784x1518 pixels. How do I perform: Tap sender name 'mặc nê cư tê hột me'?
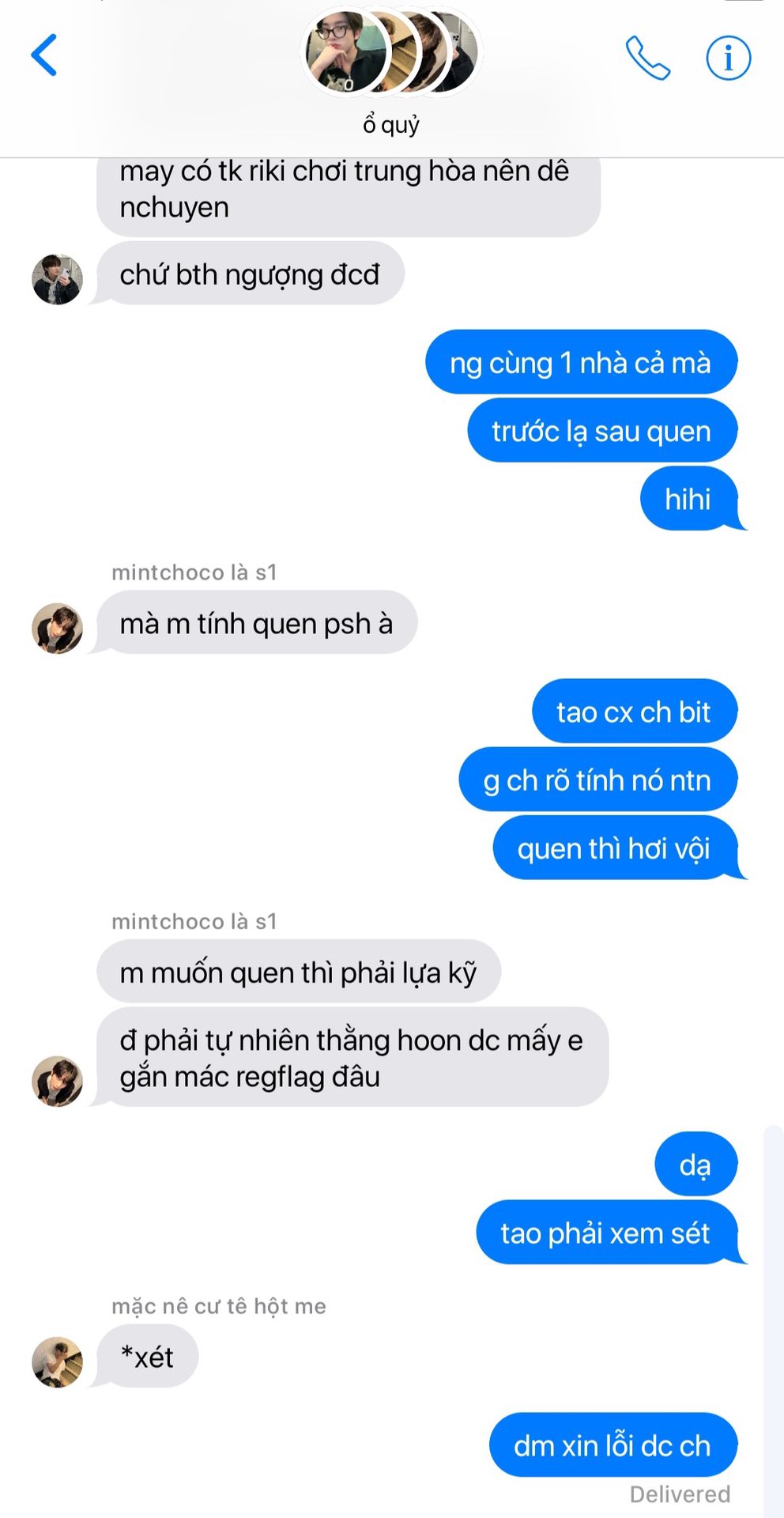click(219, 1306)
